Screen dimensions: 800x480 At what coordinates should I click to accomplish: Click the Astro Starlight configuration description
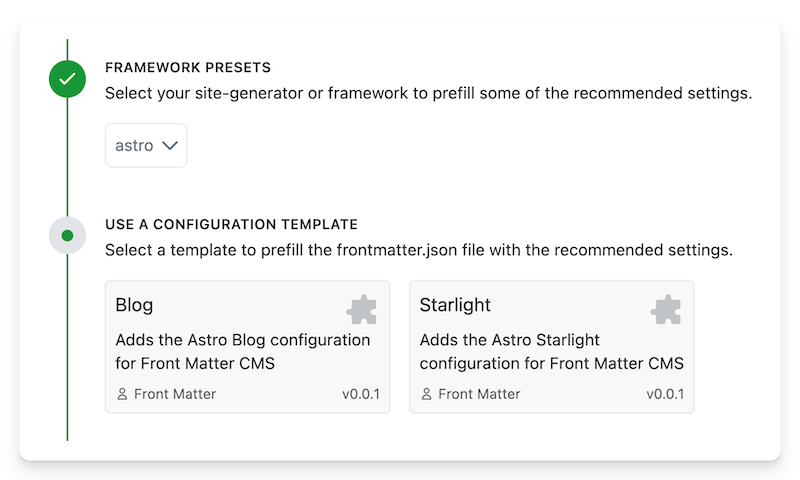(x=551, y=351)
